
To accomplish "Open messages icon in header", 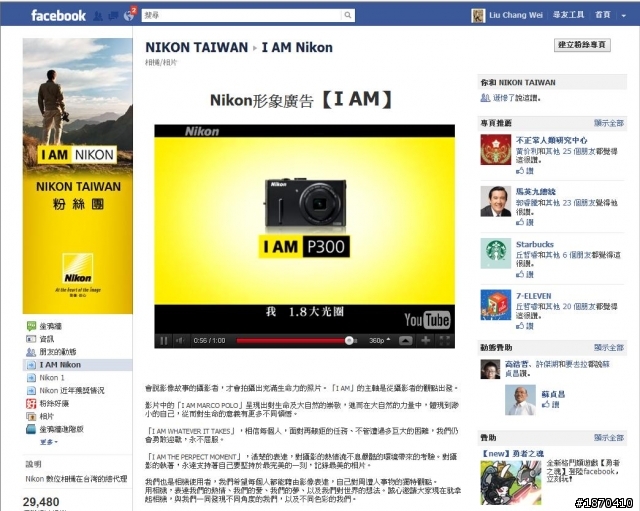I will [x=113, y=16].
